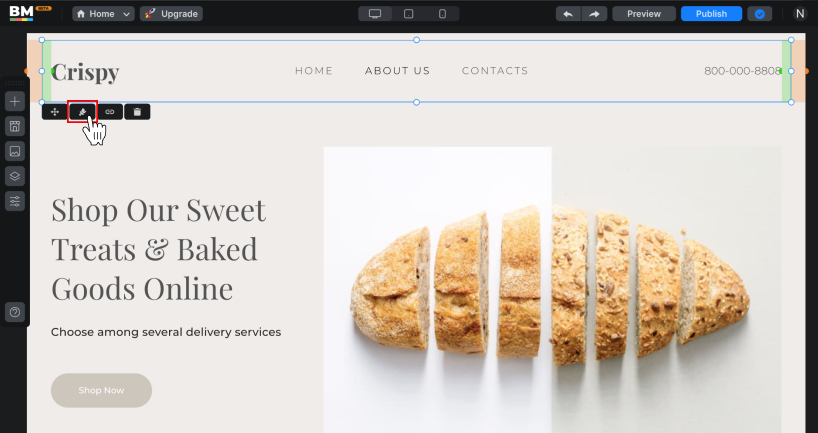
Task: Switch to desktop view mode
Action: coord(375,14)
